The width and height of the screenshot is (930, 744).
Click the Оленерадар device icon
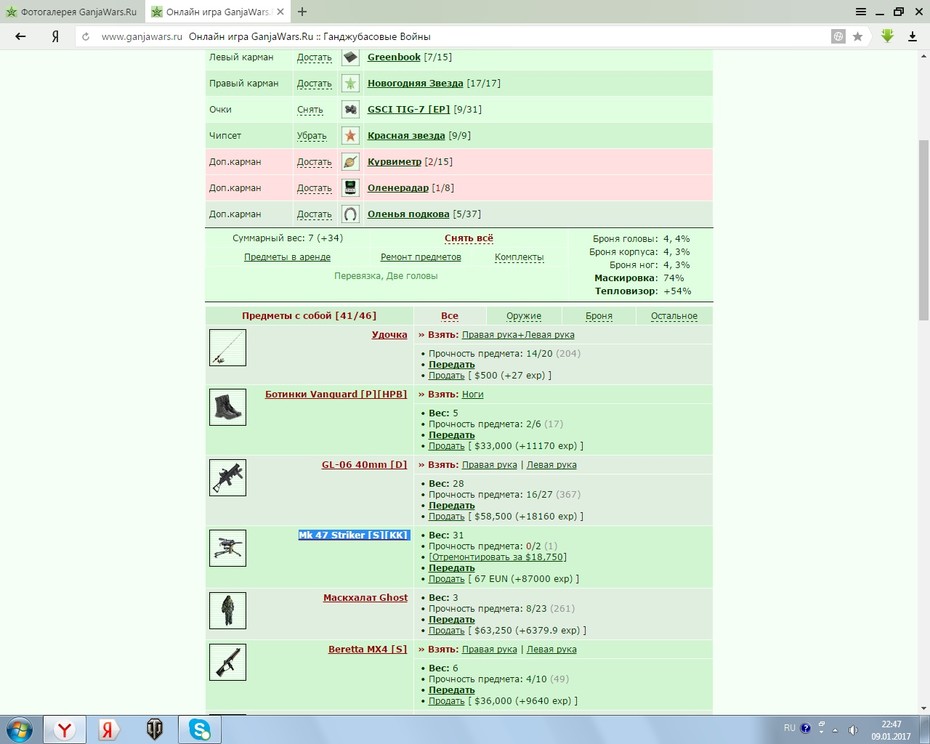351,188
